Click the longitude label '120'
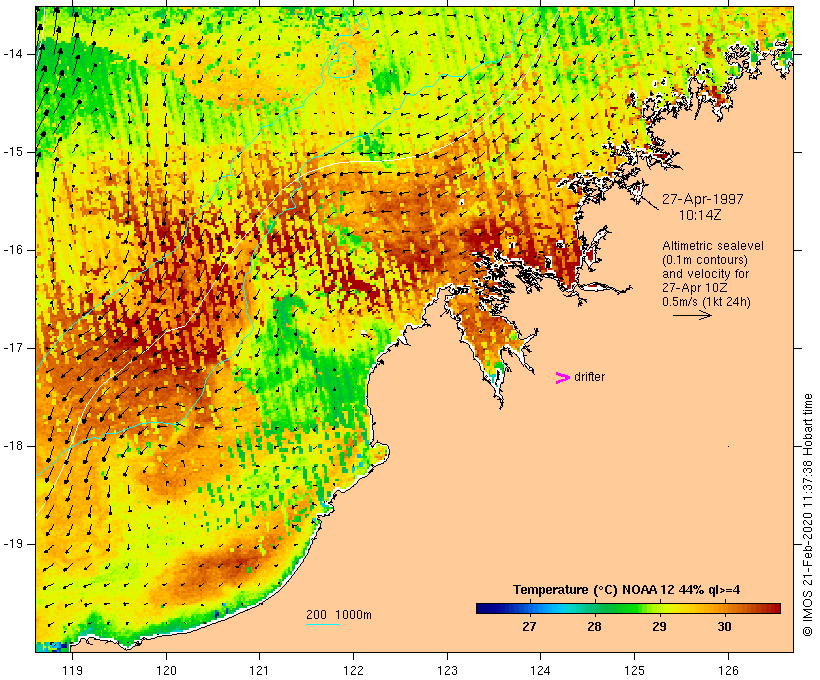The width and height of the screenshot is (820, 680). (x=166, y=670)
